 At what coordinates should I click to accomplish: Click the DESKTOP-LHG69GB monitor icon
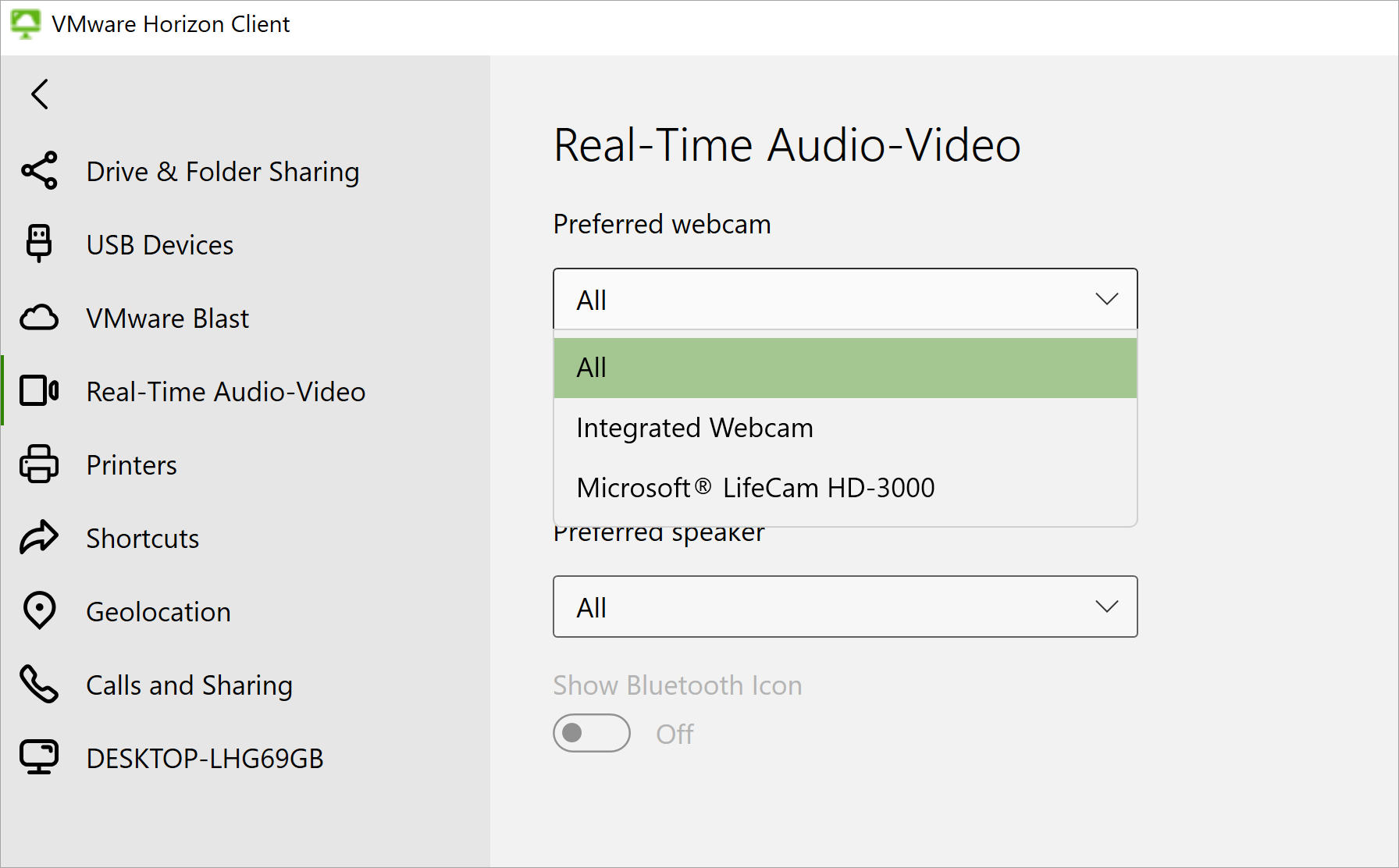point(39,757)
